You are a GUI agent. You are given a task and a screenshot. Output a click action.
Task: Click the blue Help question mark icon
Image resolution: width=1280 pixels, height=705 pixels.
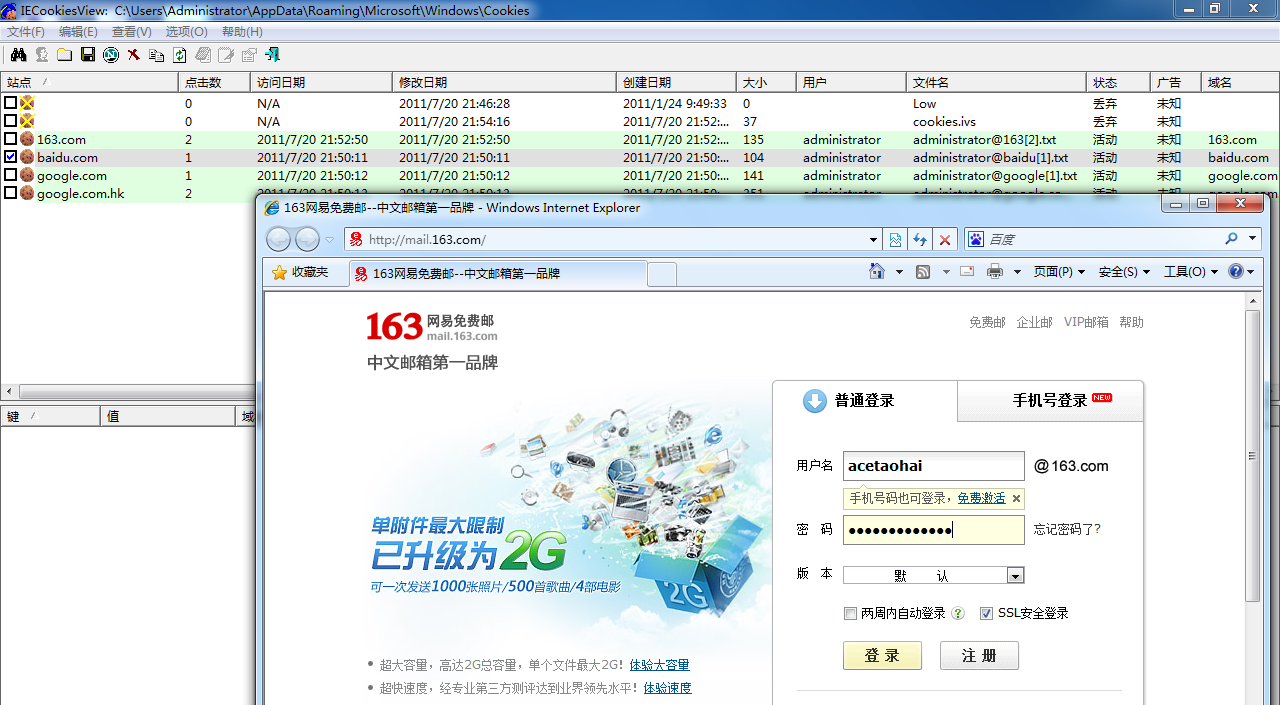1236,272
